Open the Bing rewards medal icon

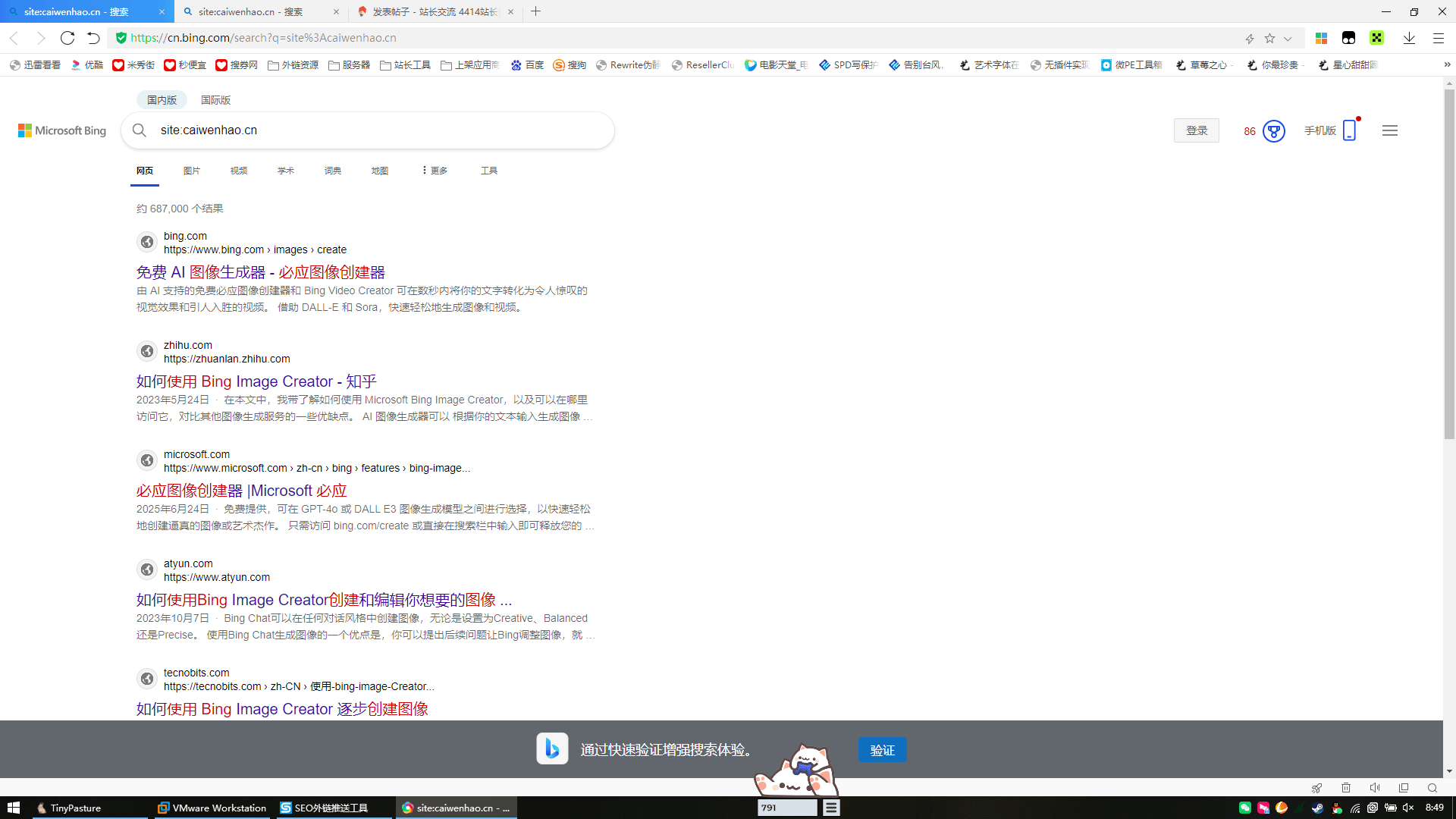[1274, 131]
